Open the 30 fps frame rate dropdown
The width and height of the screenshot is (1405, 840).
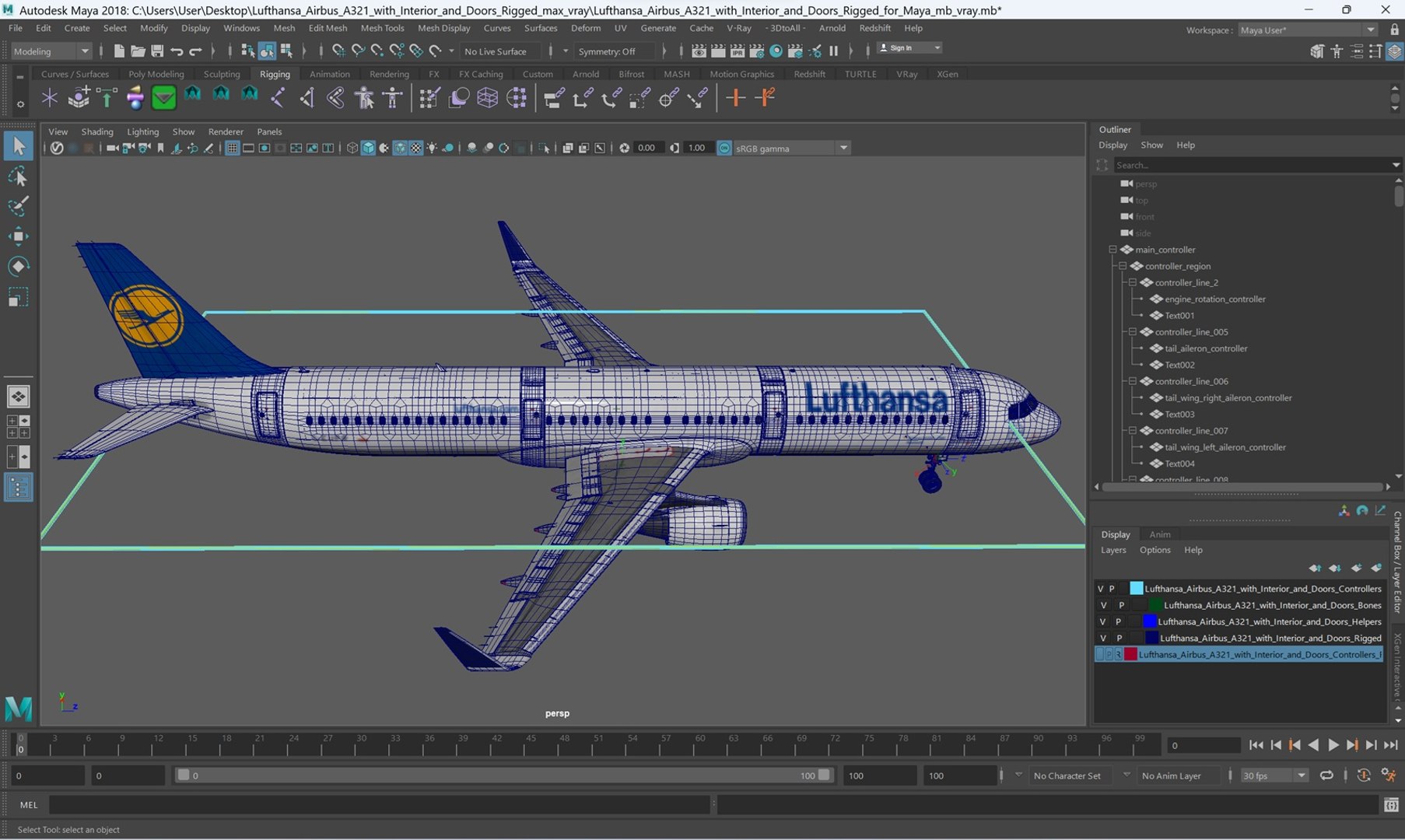point(1274,775)
